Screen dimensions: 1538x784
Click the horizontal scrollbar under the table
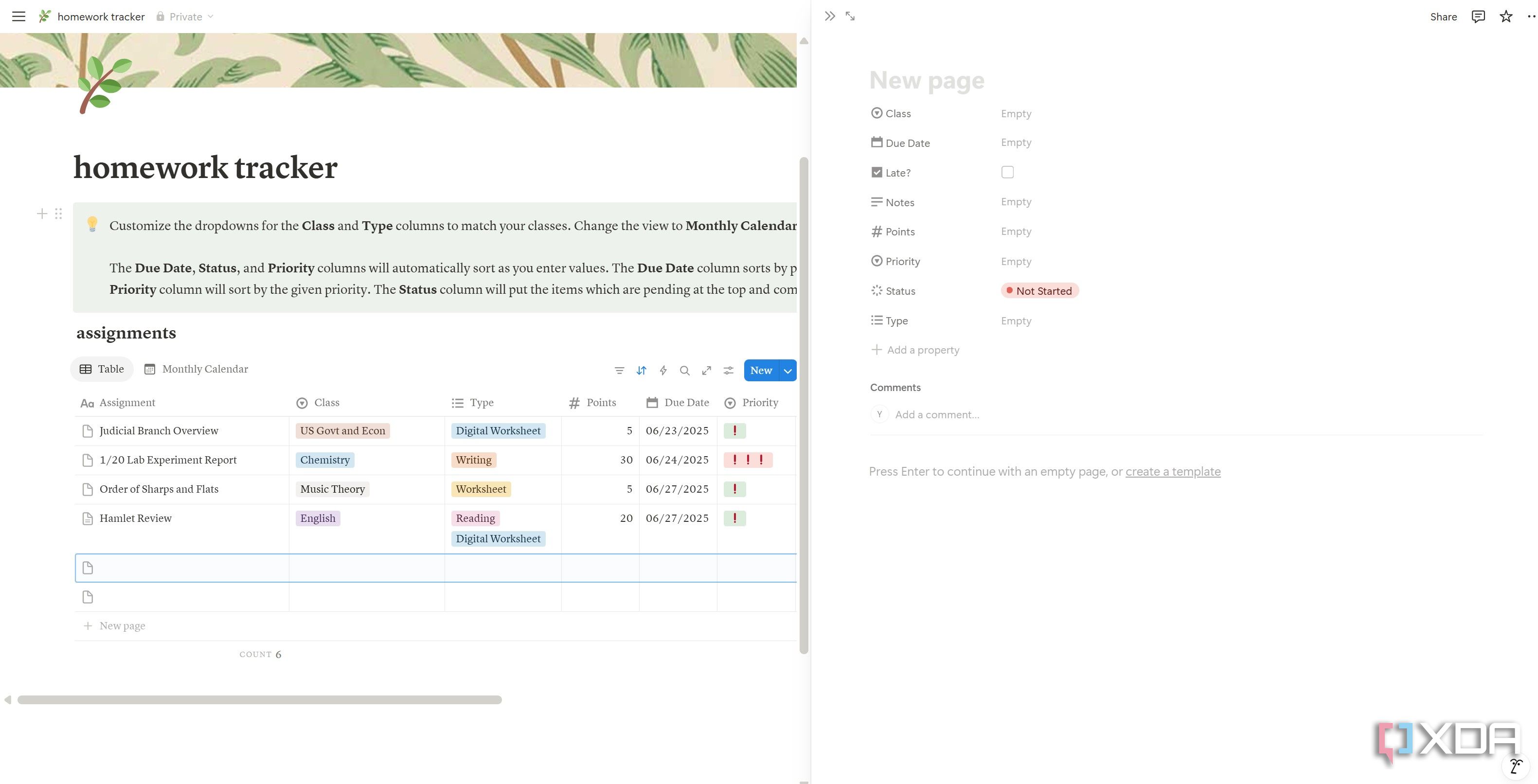(x=259, y=700)
